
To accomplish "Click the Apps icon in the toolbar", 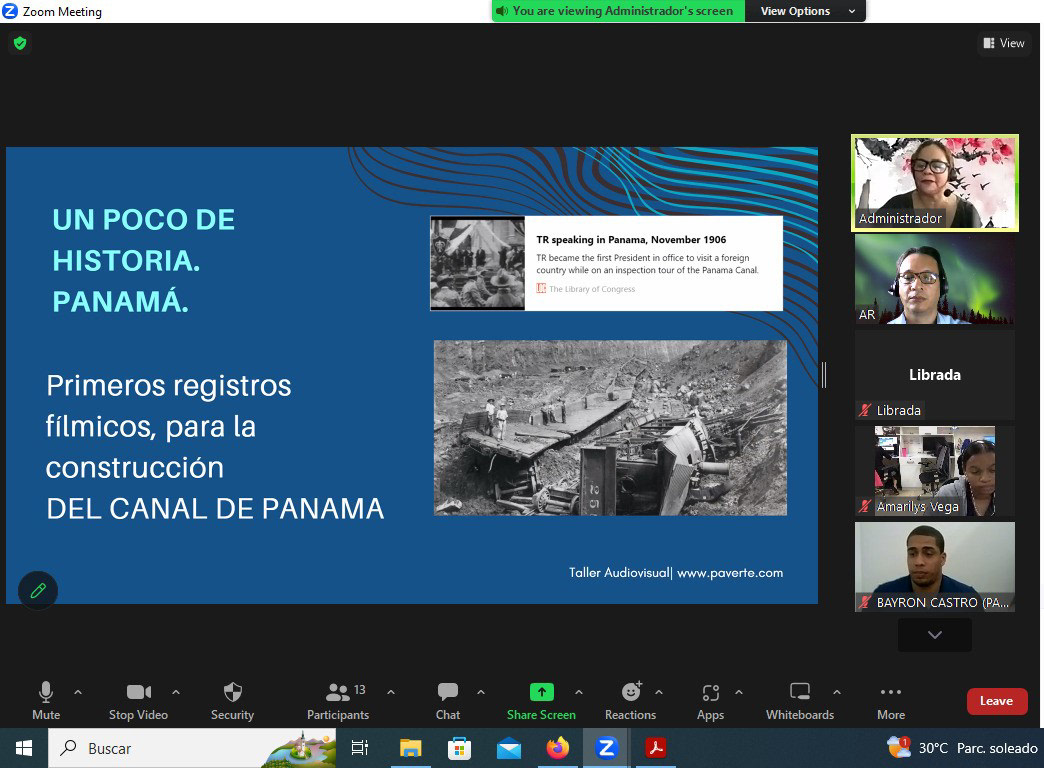I will pos(710,690).
